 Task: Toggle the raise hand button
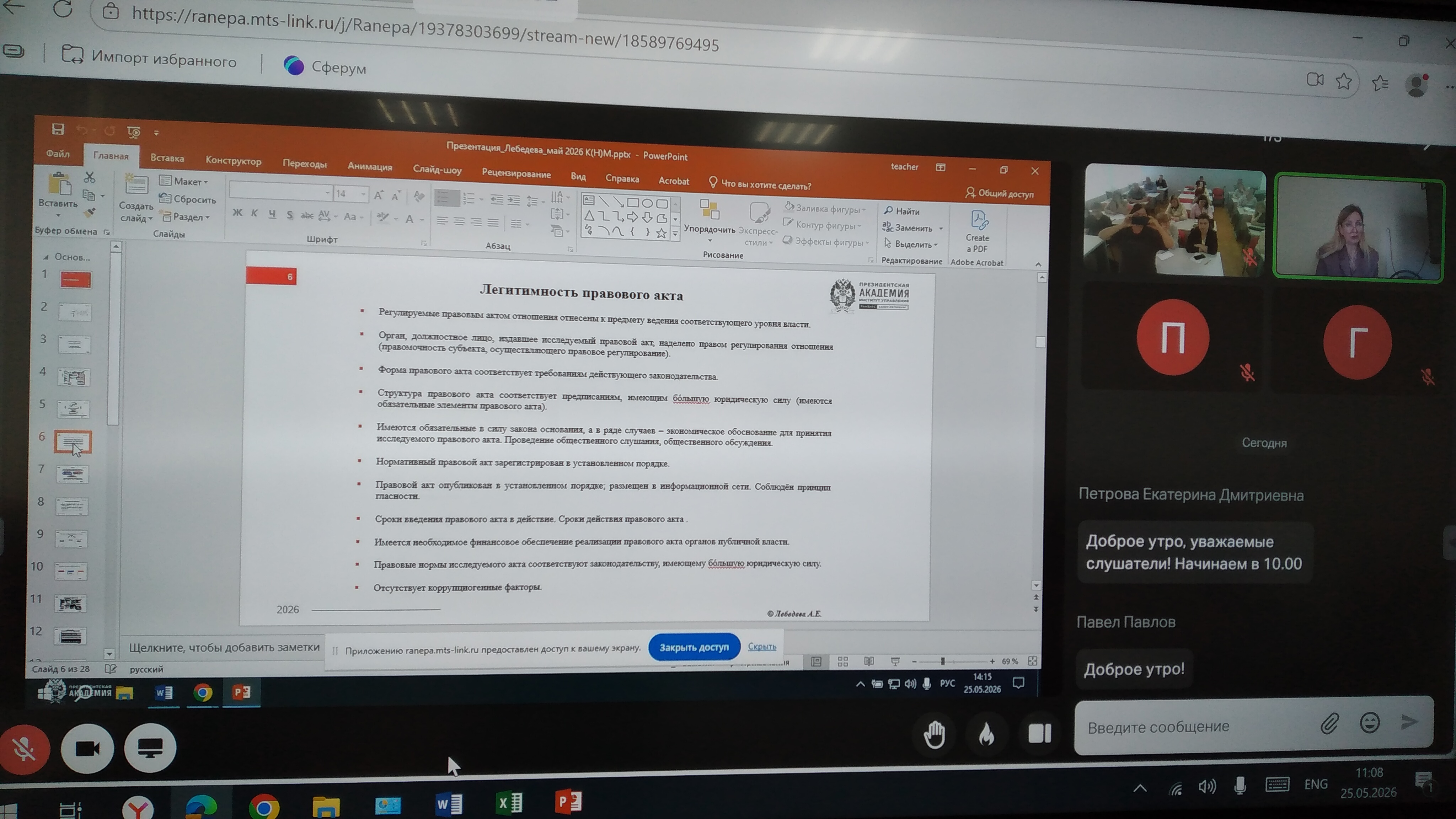[934, 734]
